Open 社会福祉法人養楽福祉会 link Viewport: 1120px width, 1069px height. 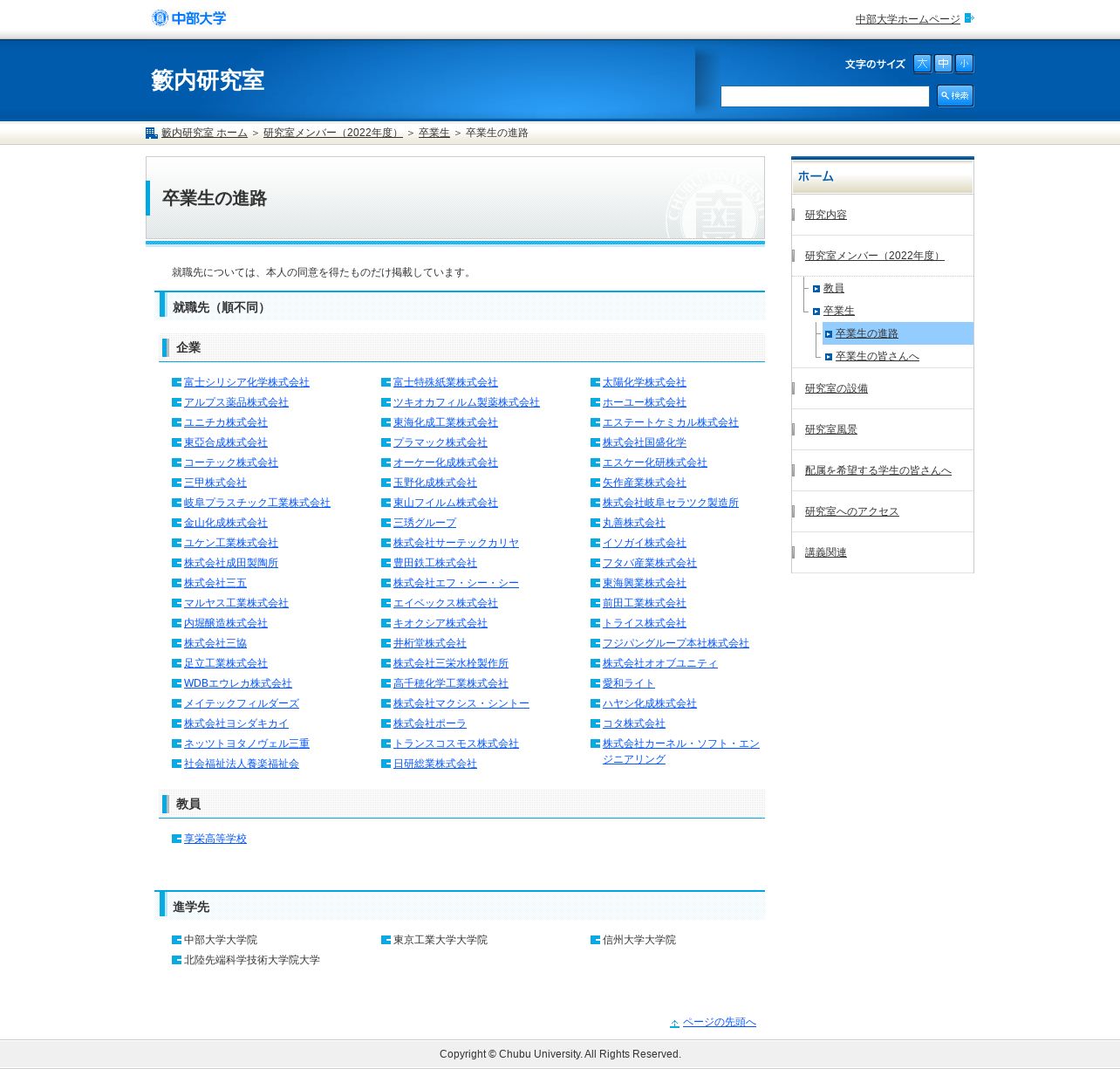(242, 764)
